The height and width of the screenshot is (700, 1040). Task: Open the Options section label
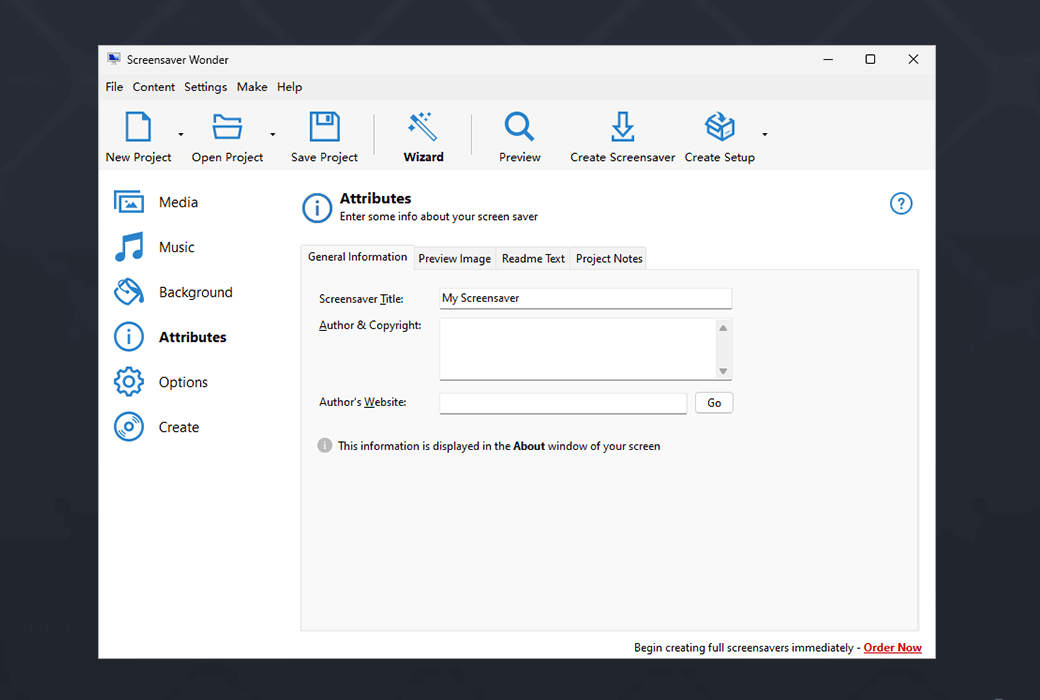[183, 382]
